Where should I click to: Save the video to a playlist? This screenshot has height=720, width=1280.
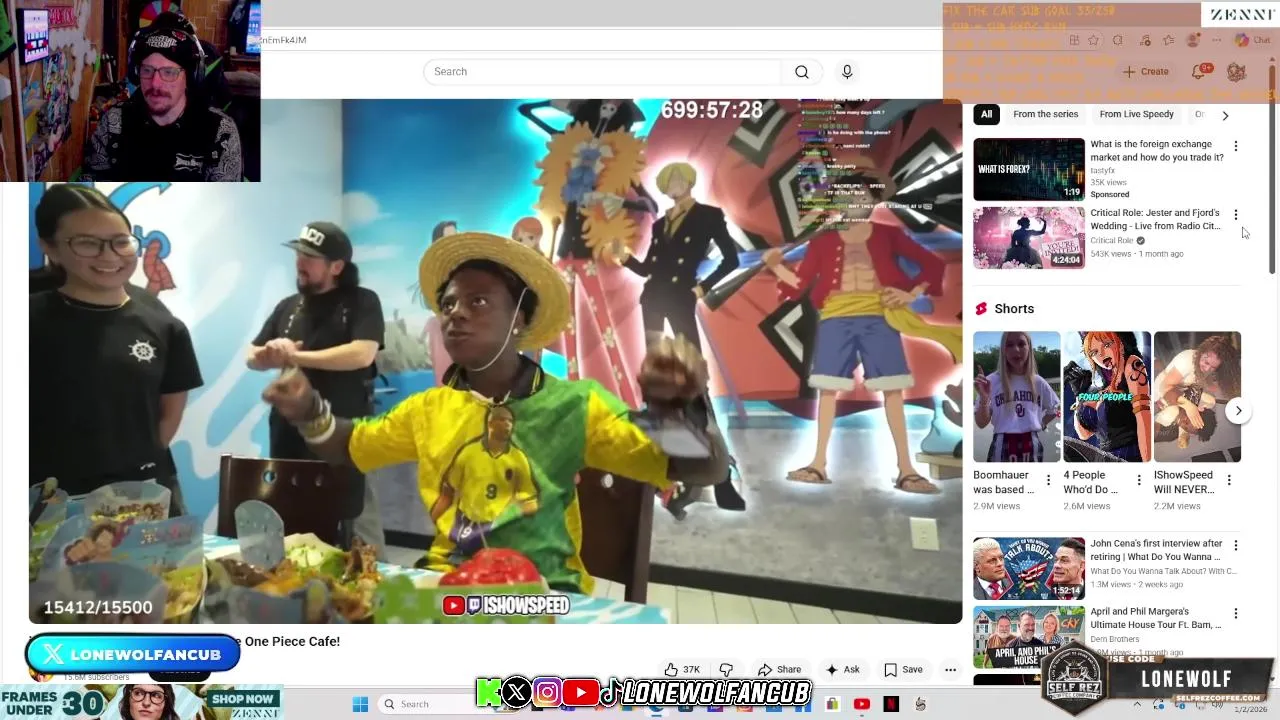(x=903, y=670)
